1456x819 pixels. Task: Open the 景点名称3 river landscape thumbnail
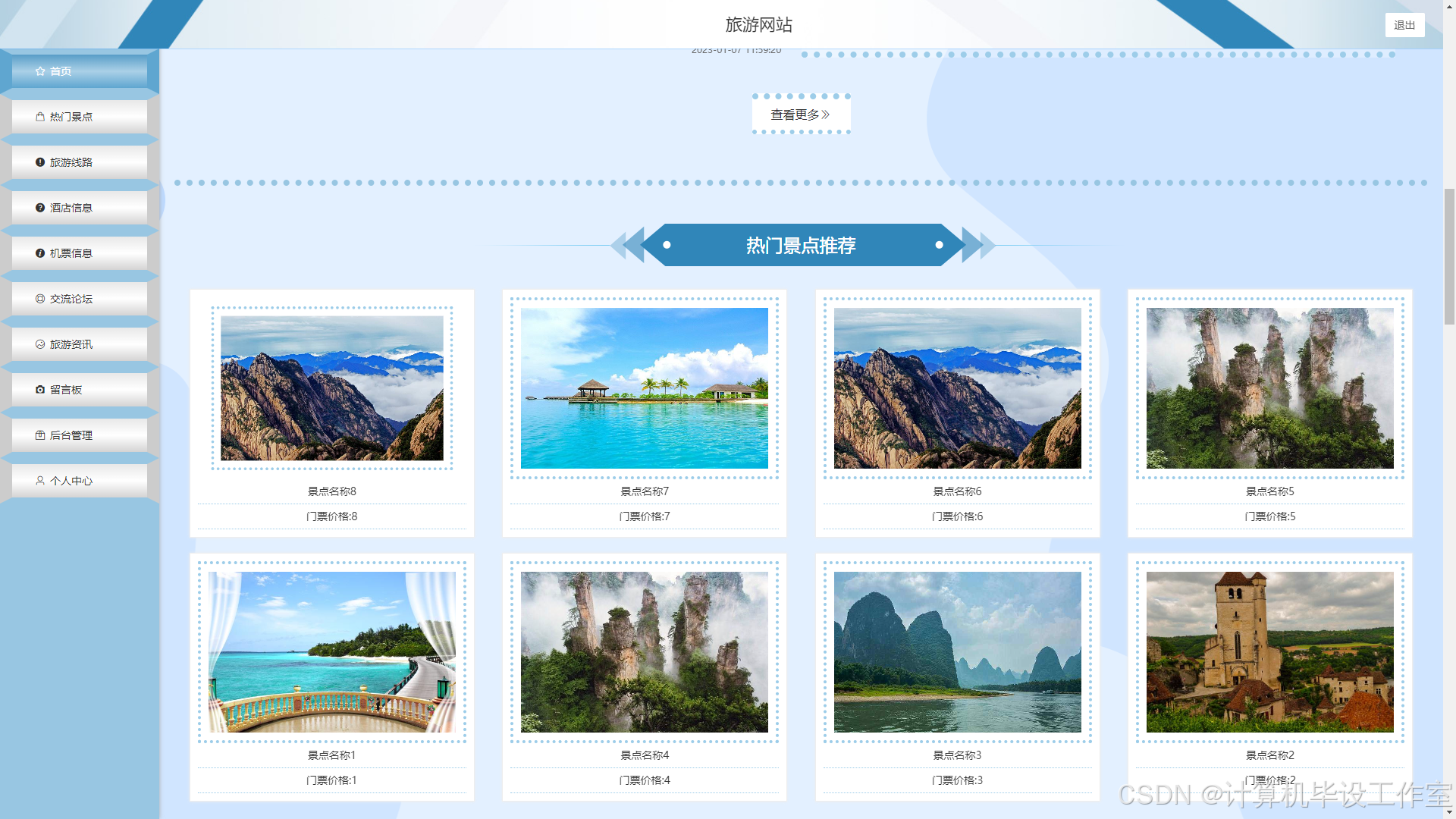(x=957, y=652)
